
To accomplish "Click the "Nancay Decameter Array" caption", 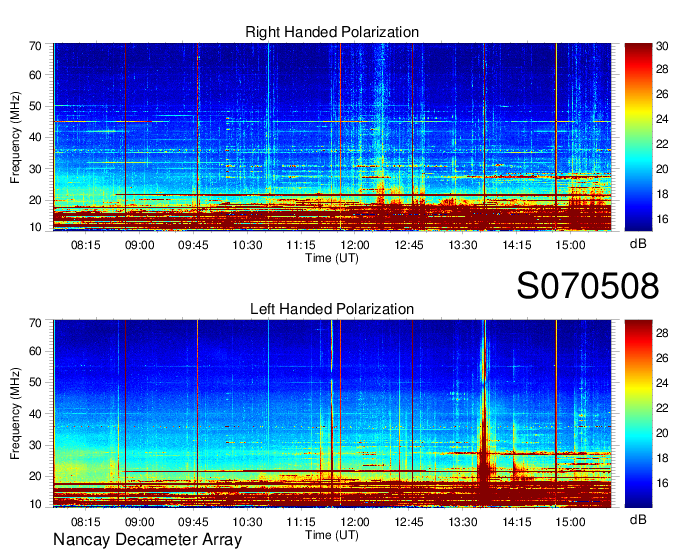I will pyautogui.click(x=147, y=540).
